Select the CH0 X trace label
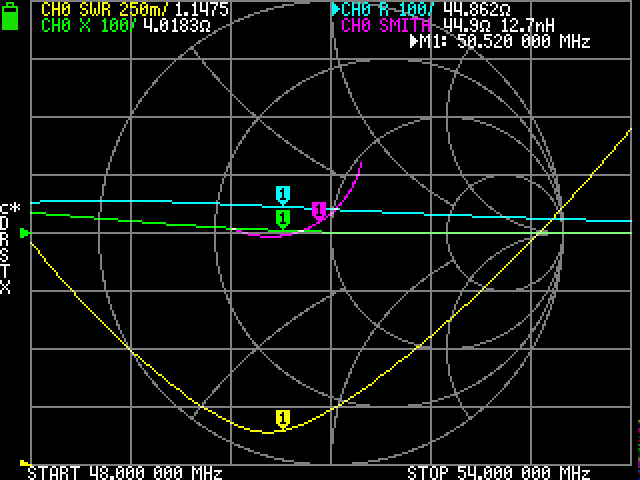Screen dimensions: 640x480 pyautogui.click(x=89, y=25)
